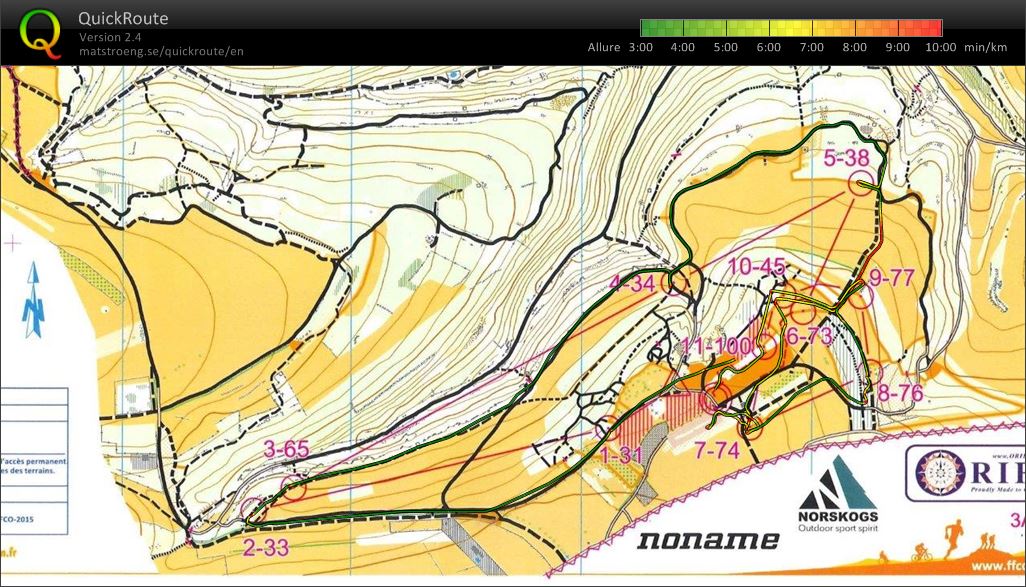This screenshot has height=587, width=1026.
Task: Click the QuickRoute title text
Action: (123, 18)
